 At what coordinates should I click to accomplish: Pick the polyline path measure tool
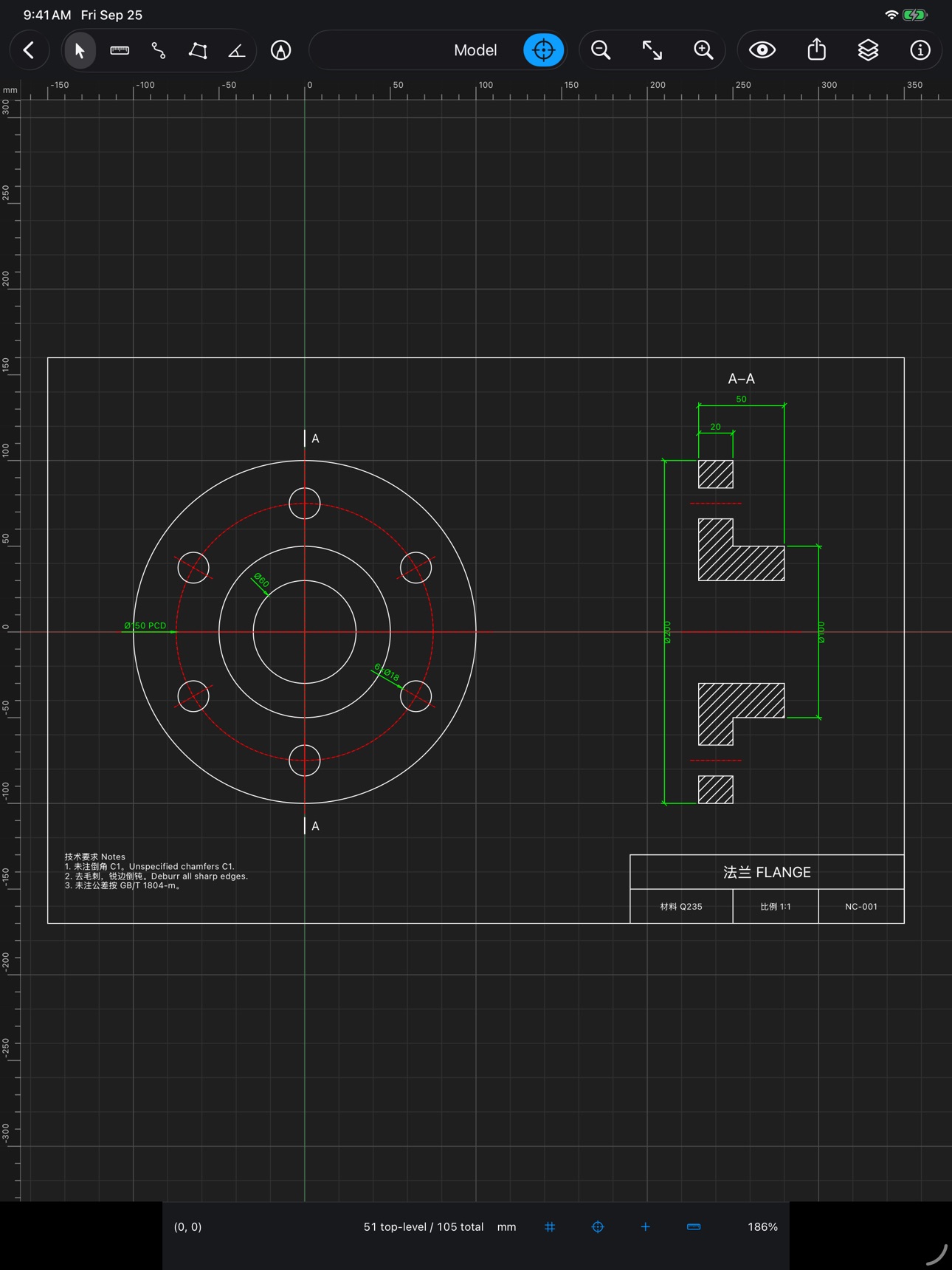pos(159,50)
